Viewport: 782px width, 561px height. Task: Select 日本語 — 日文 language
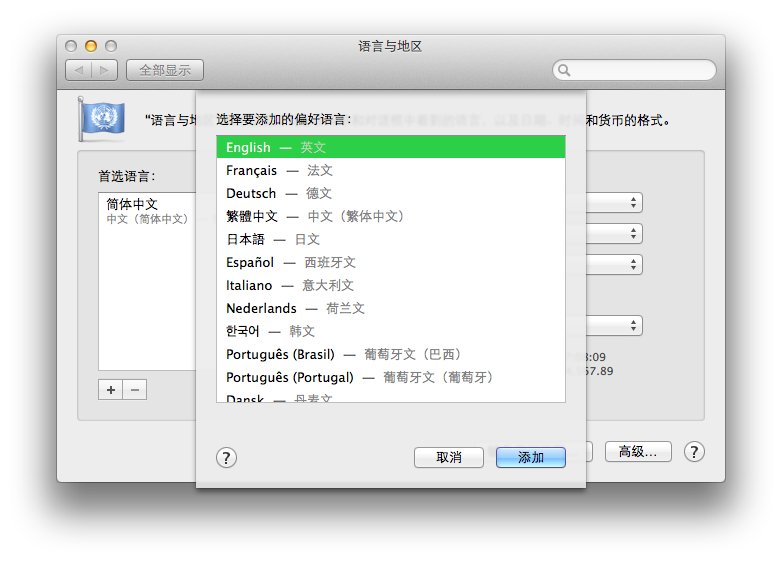391,239
